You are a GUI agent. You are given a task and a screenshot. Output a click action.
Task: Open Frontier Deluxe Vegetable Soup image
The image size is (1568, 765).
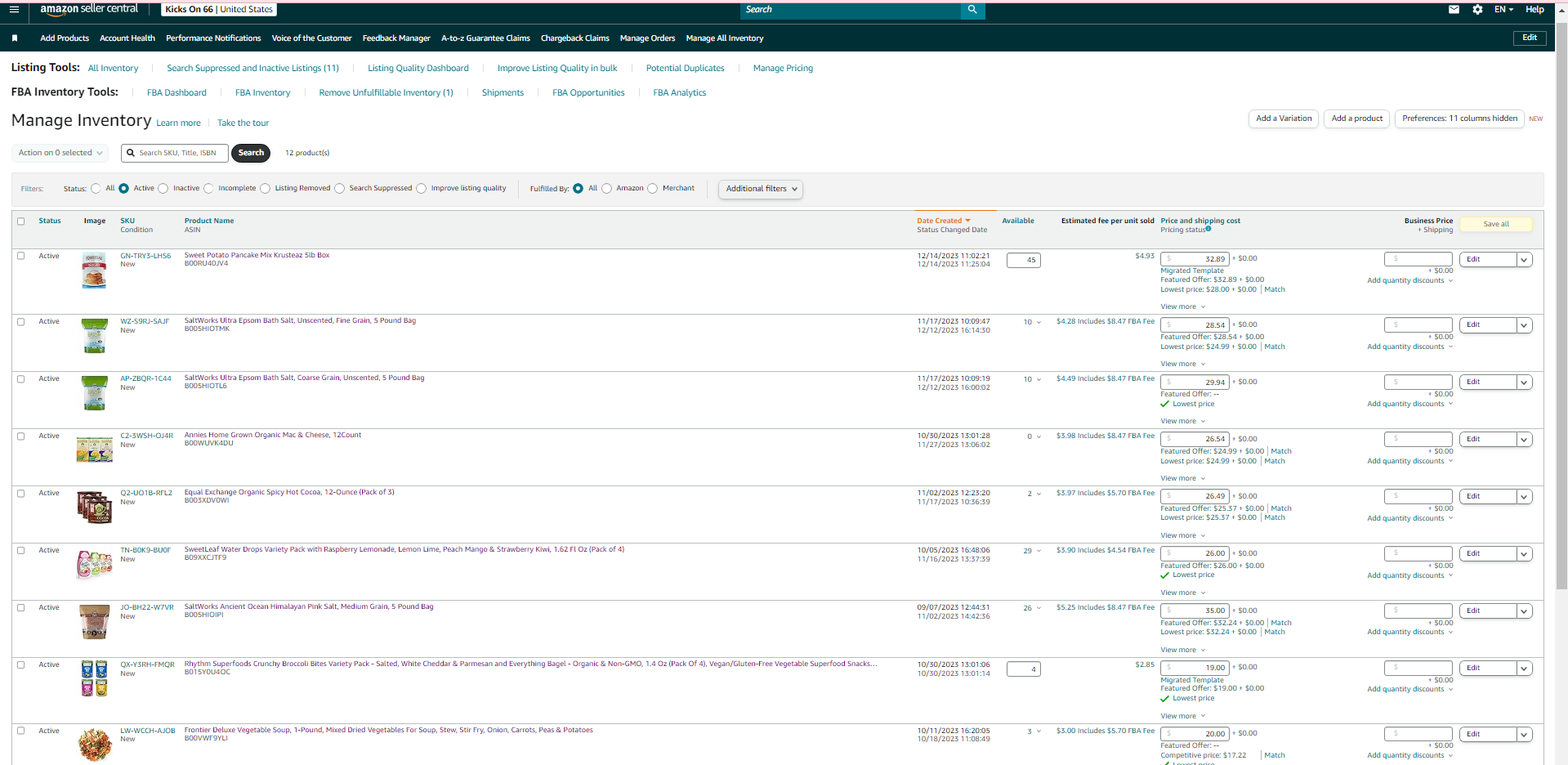tap(95, 745)
